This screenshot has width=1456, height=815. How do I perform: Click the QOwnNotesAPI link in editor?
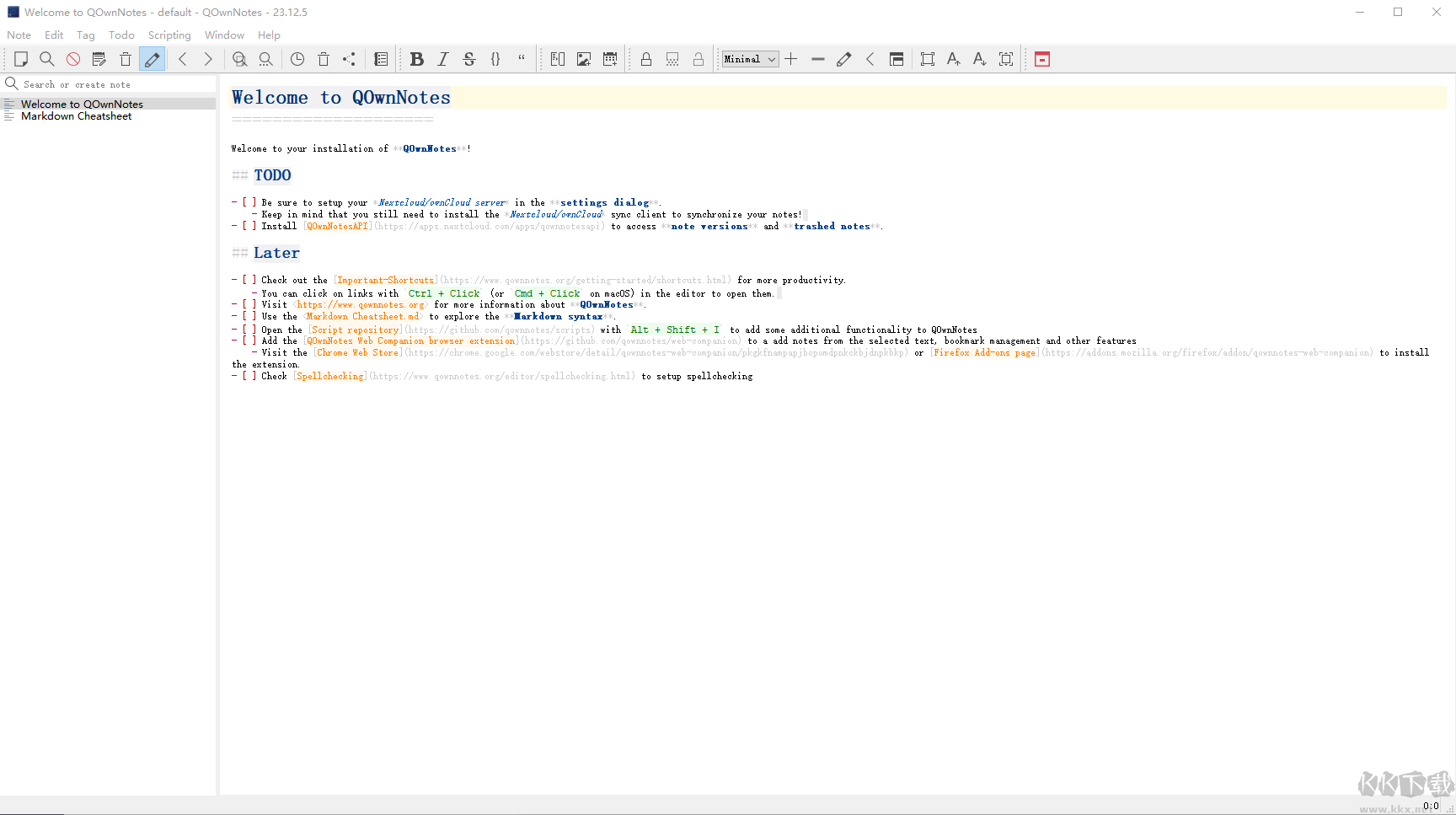click(x=337, y=227)
